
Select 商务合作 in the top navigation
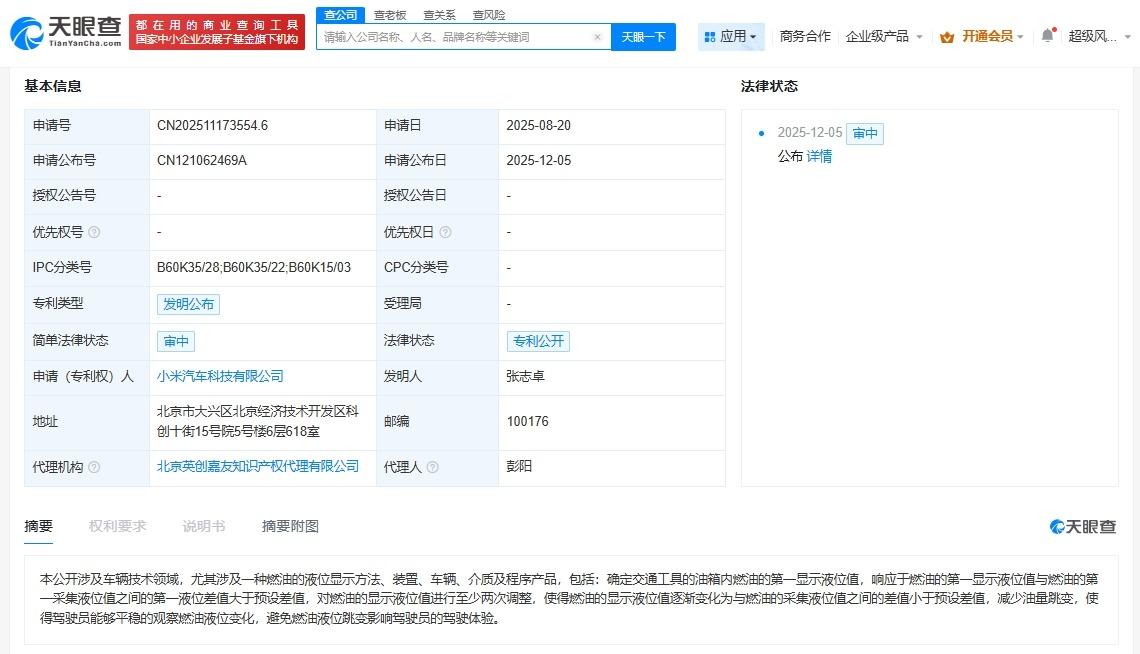pos(804,36)
